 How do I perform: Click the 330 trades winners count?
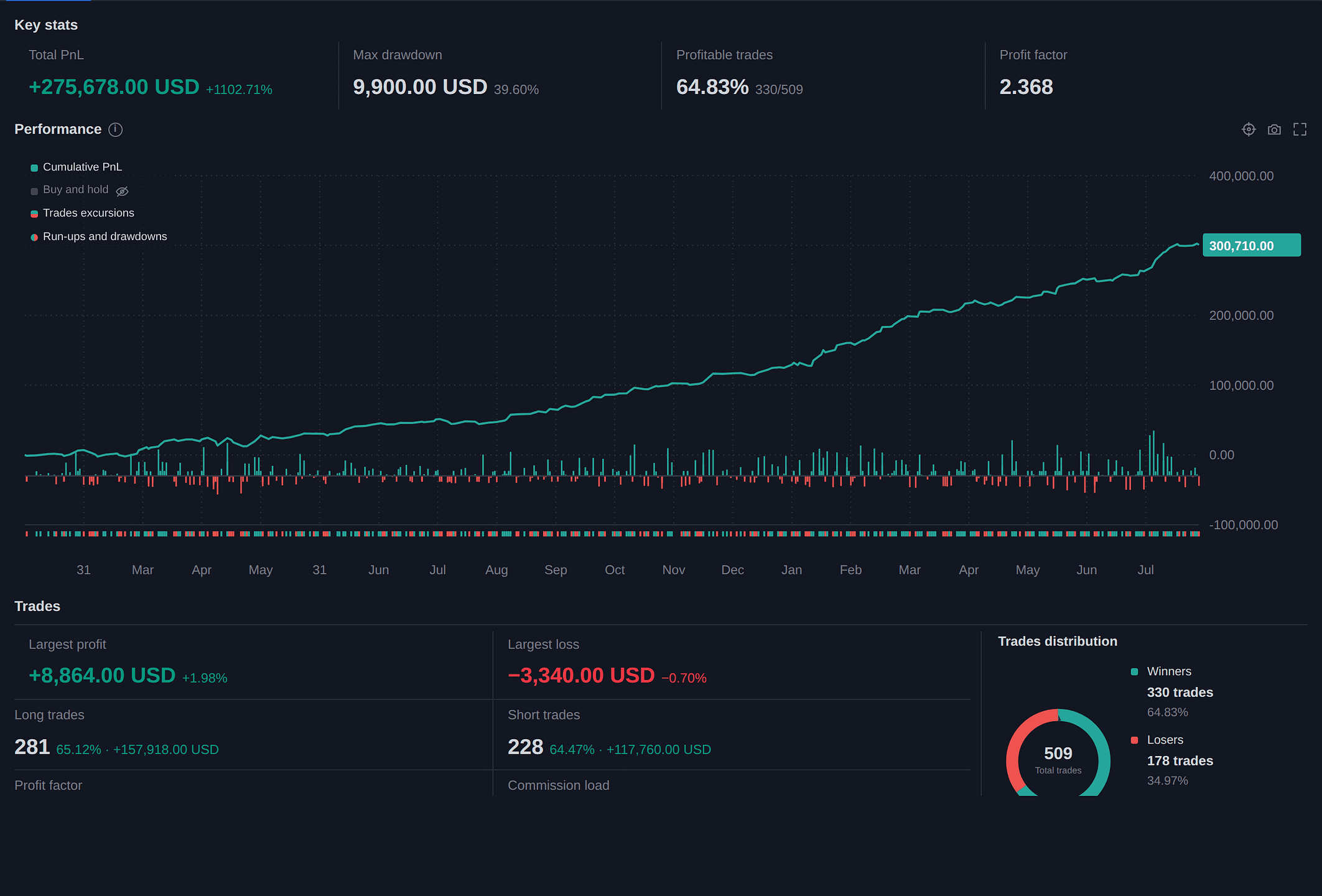[x=1180, y=693]
